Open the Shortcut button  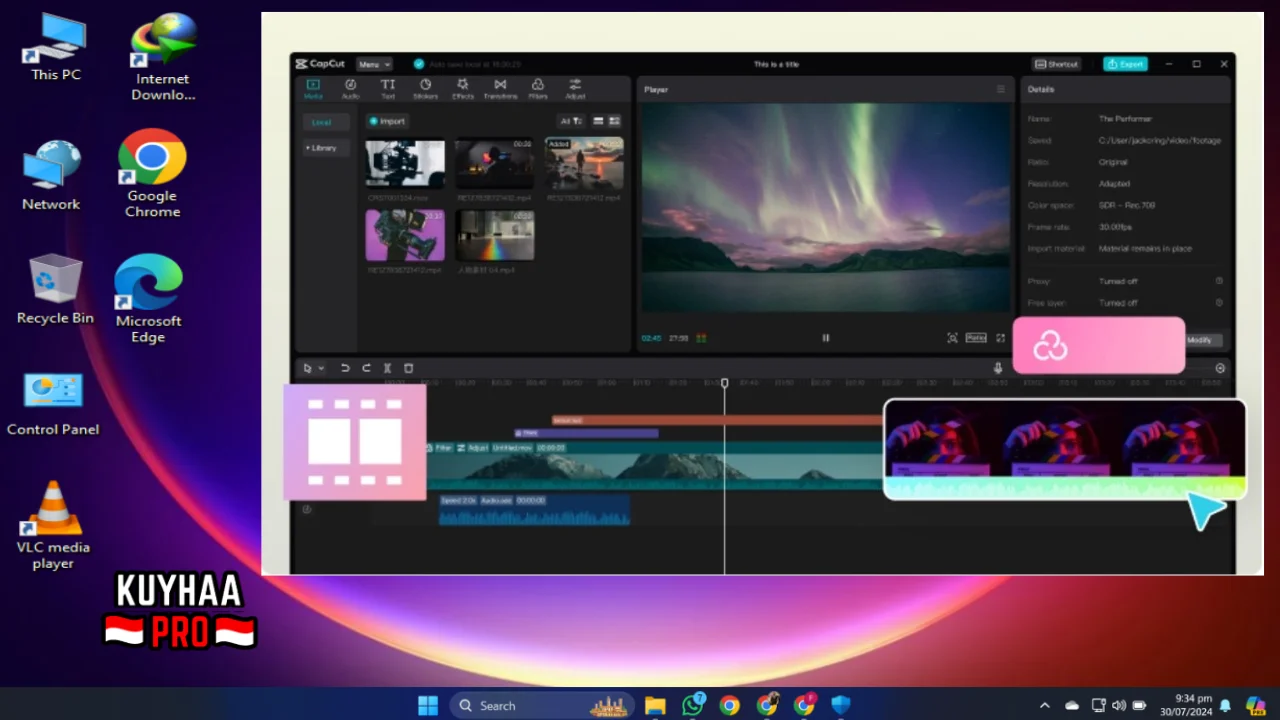coord(1057,64)
